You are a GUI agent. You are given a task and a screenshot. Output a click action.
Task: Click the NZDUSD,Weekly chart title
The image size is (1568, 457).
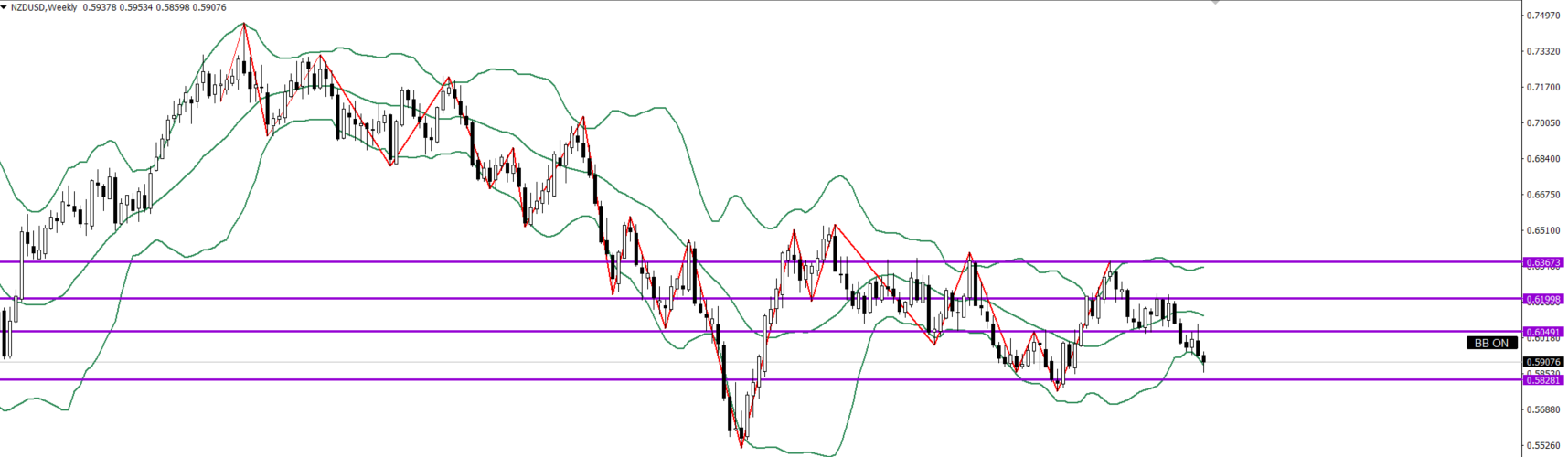[x=44, y=7]
